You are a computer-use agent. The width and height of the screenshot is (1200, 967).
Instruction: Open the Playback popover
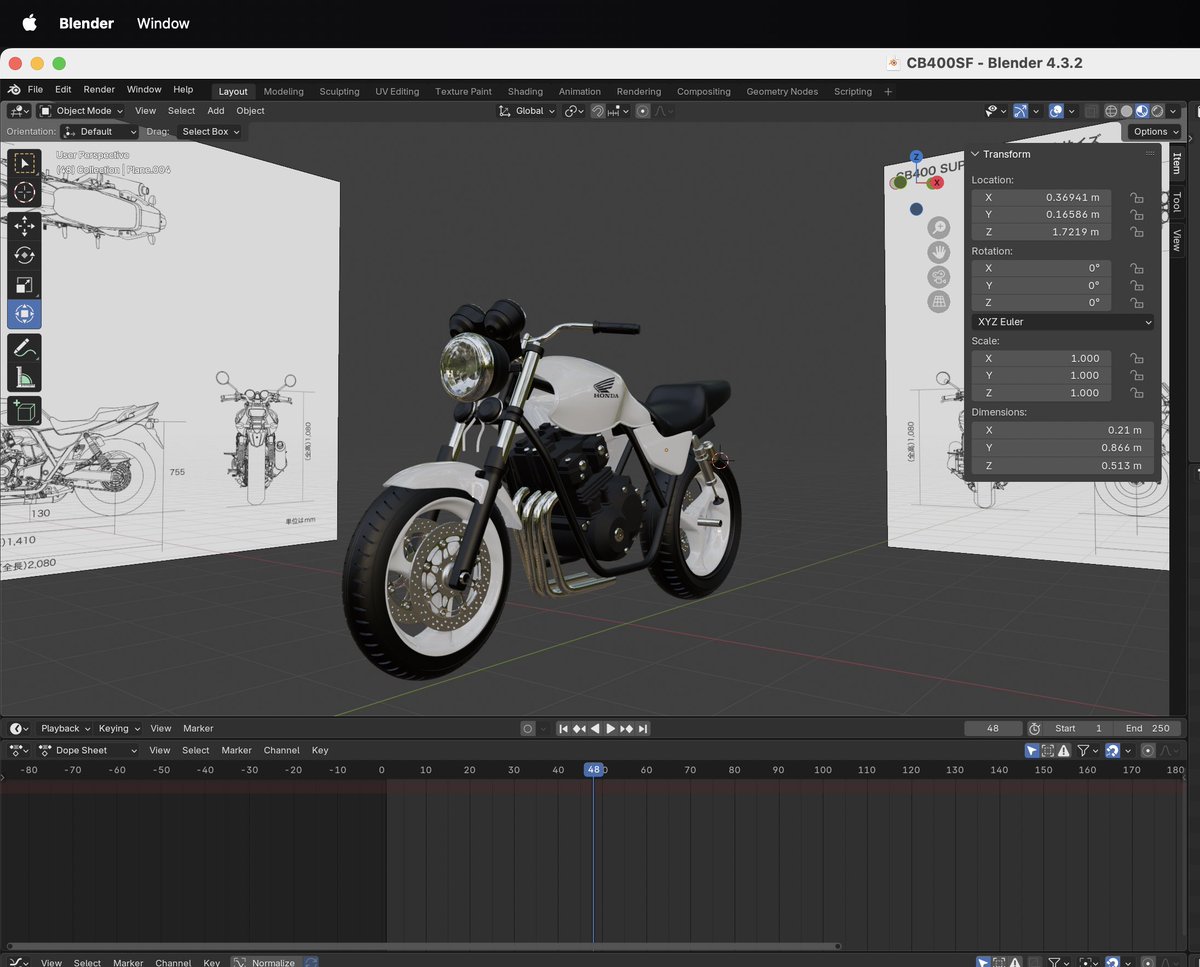click(x=65, y=729)
